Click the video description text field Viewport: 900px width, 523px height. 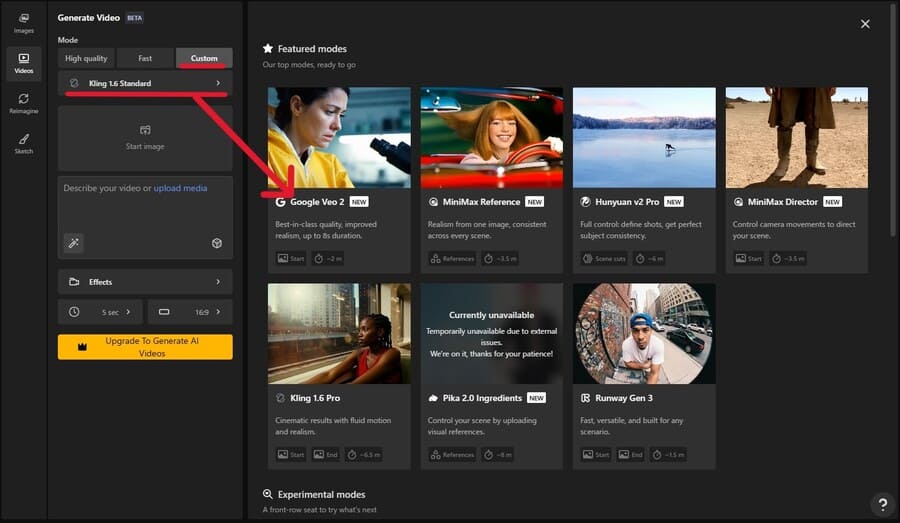tap(145, 217)
